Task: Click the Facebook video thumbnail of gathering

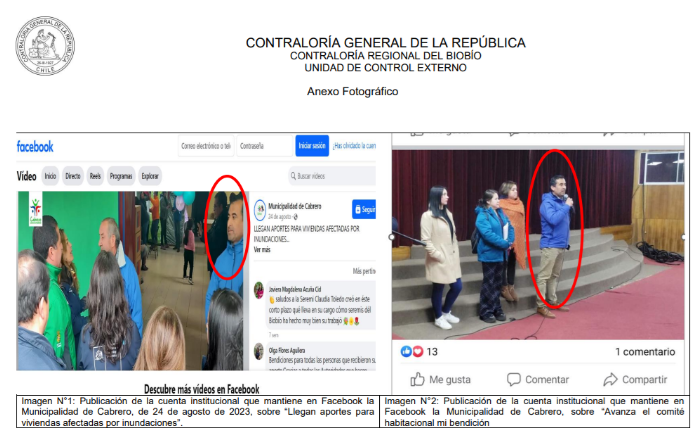Action: coord(133,281)
